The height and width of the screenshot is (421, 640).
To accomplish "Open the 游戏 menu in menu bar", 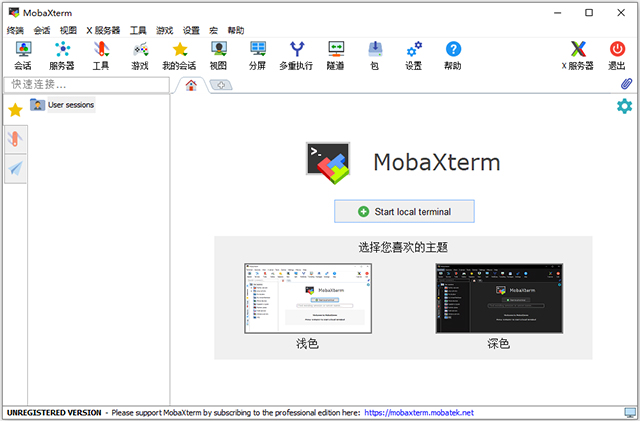I will coord(164,30).
